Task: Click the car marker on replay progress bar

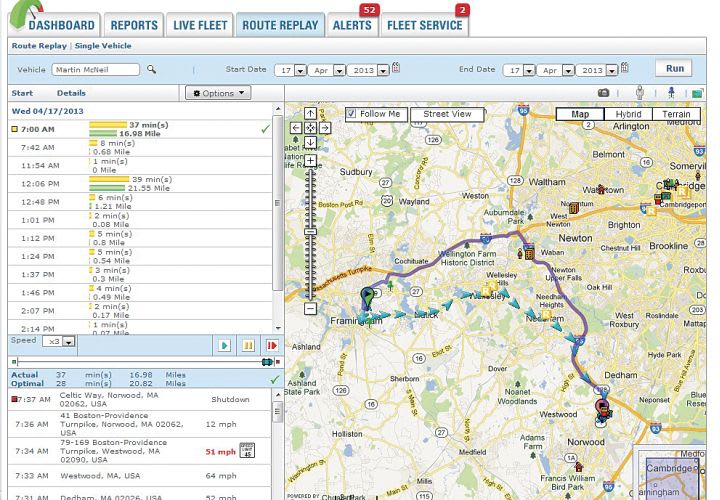Action: 267,362
